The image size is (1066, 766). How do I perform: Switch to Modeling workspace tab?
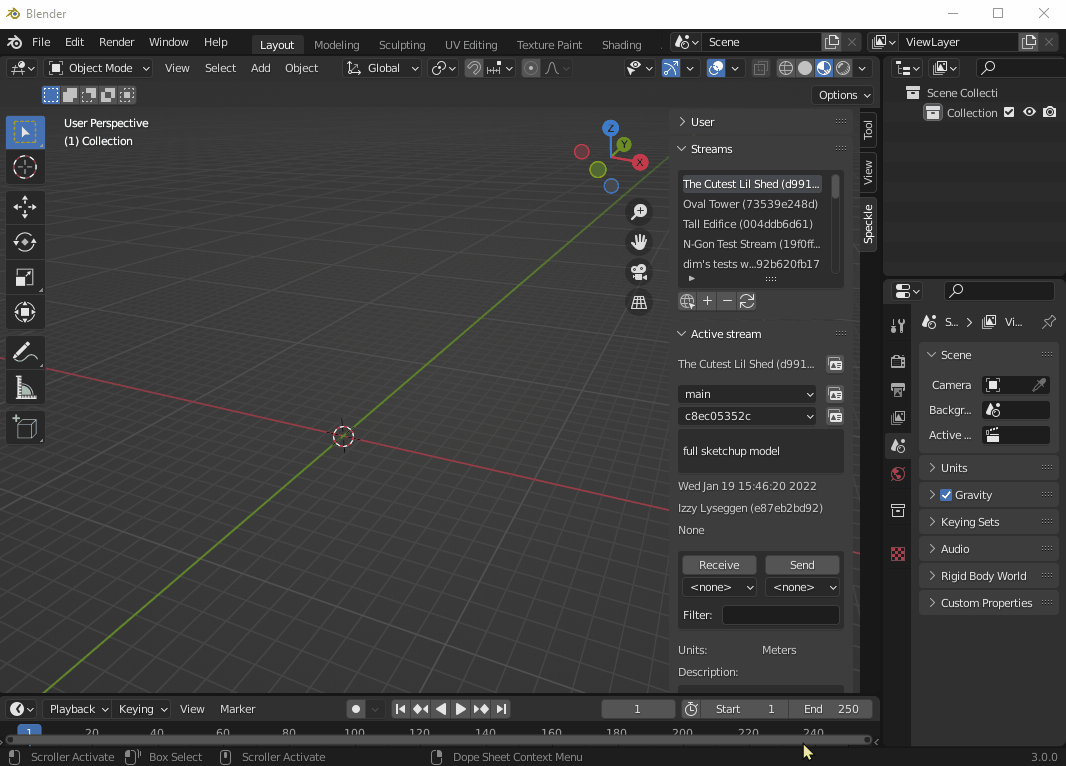(337, 45)
